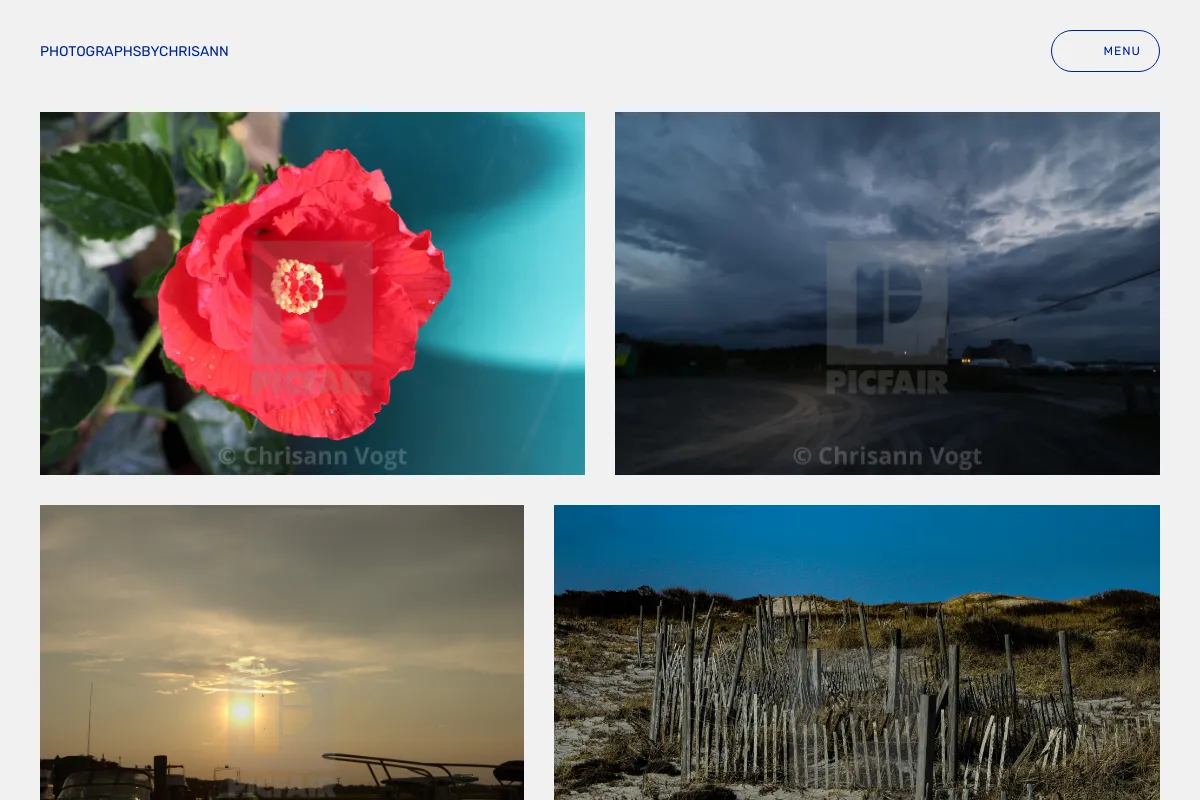Viewport: 1200px width, 800px height.
Task: Select Chrisann Vogt copyright on hibiscus photo
Action: [x=312, y=457]
